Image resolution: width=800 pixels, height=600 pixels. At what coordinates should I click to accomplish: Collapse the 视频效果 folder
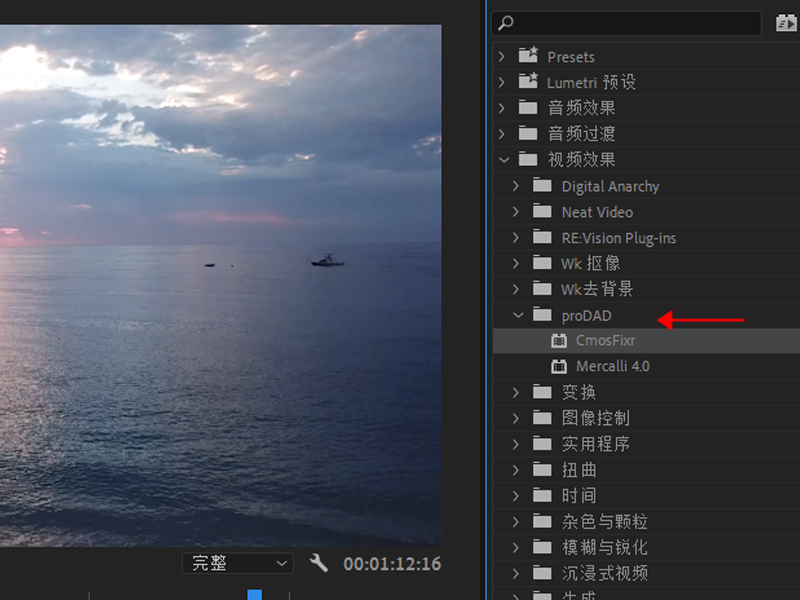pos(504,160)
